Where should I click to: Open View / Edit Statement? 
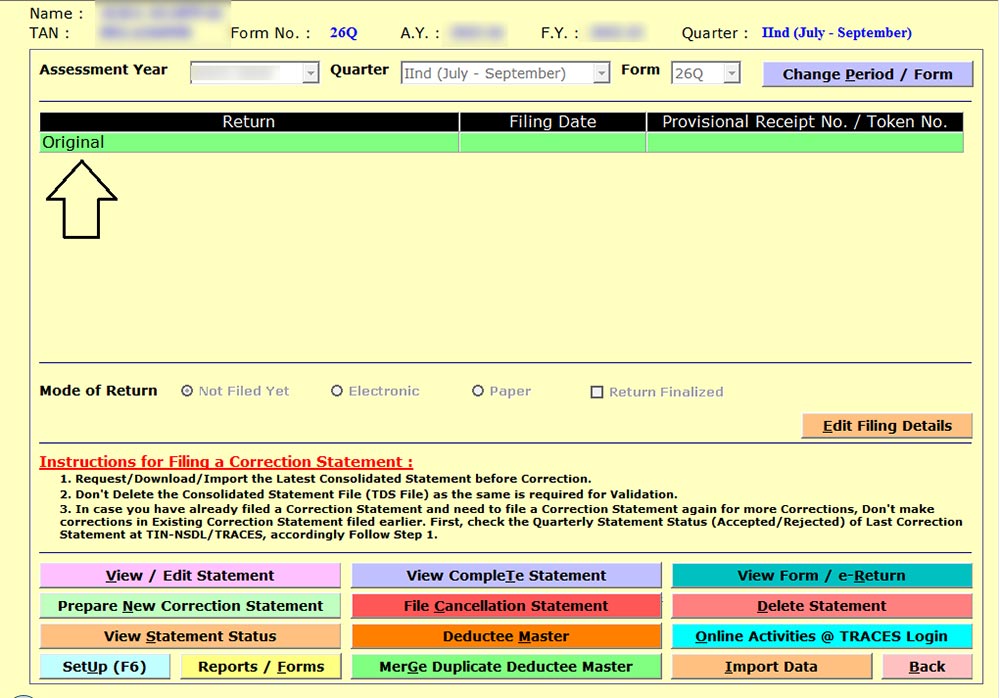190,576
